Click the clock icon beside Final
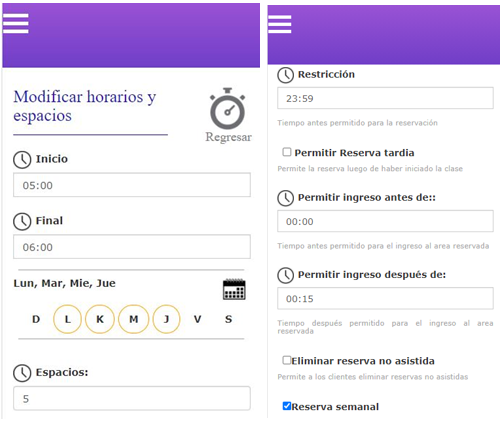Screen dimensions: 500x431 (x=22, y=221)
